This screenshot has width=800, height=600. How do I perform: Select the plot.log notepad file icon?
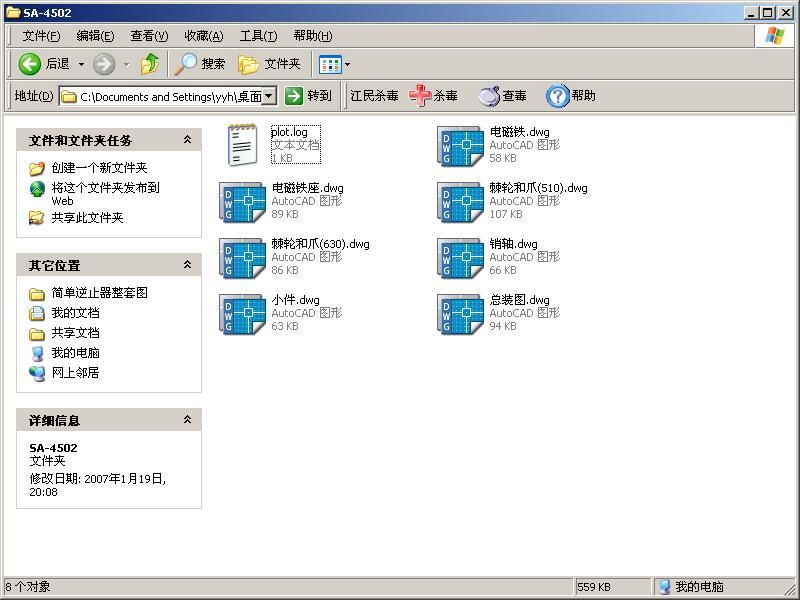242,145
